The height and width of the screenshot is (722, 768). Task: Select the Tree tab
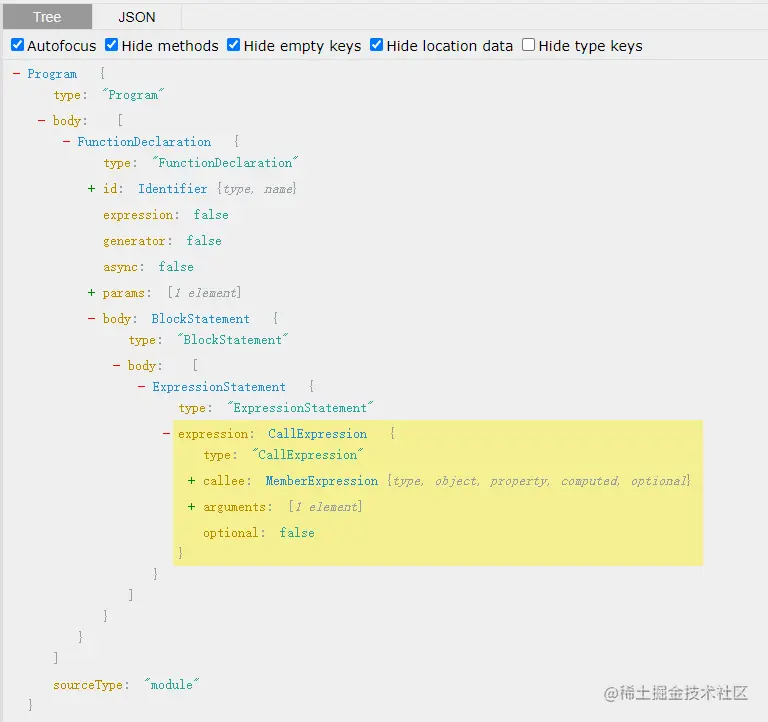(x=47, y=17)
